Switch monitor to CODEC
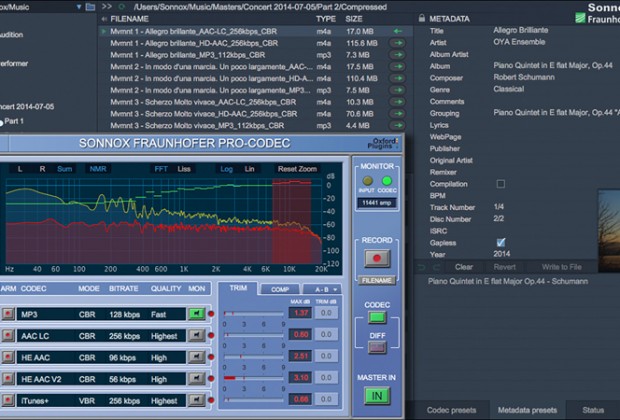 [387, 181]
